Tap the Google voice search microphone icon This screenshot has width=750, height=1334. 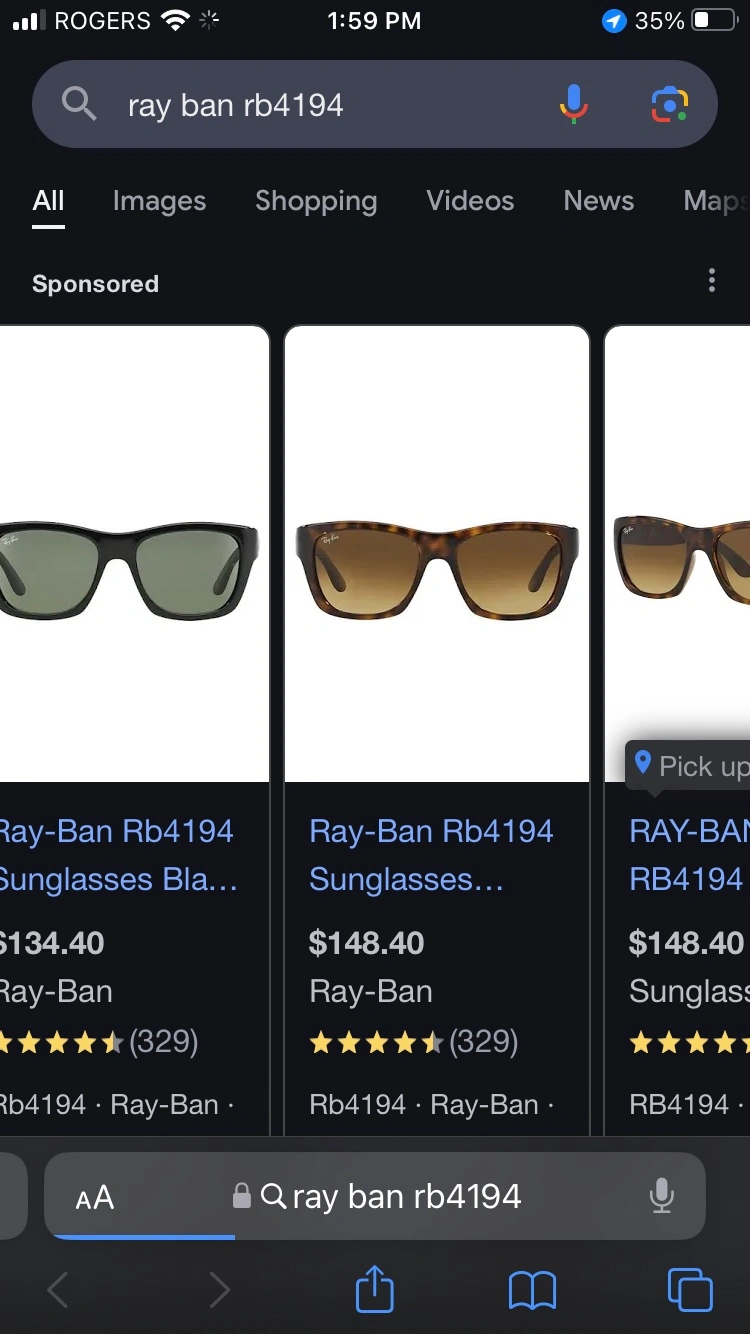573,104
